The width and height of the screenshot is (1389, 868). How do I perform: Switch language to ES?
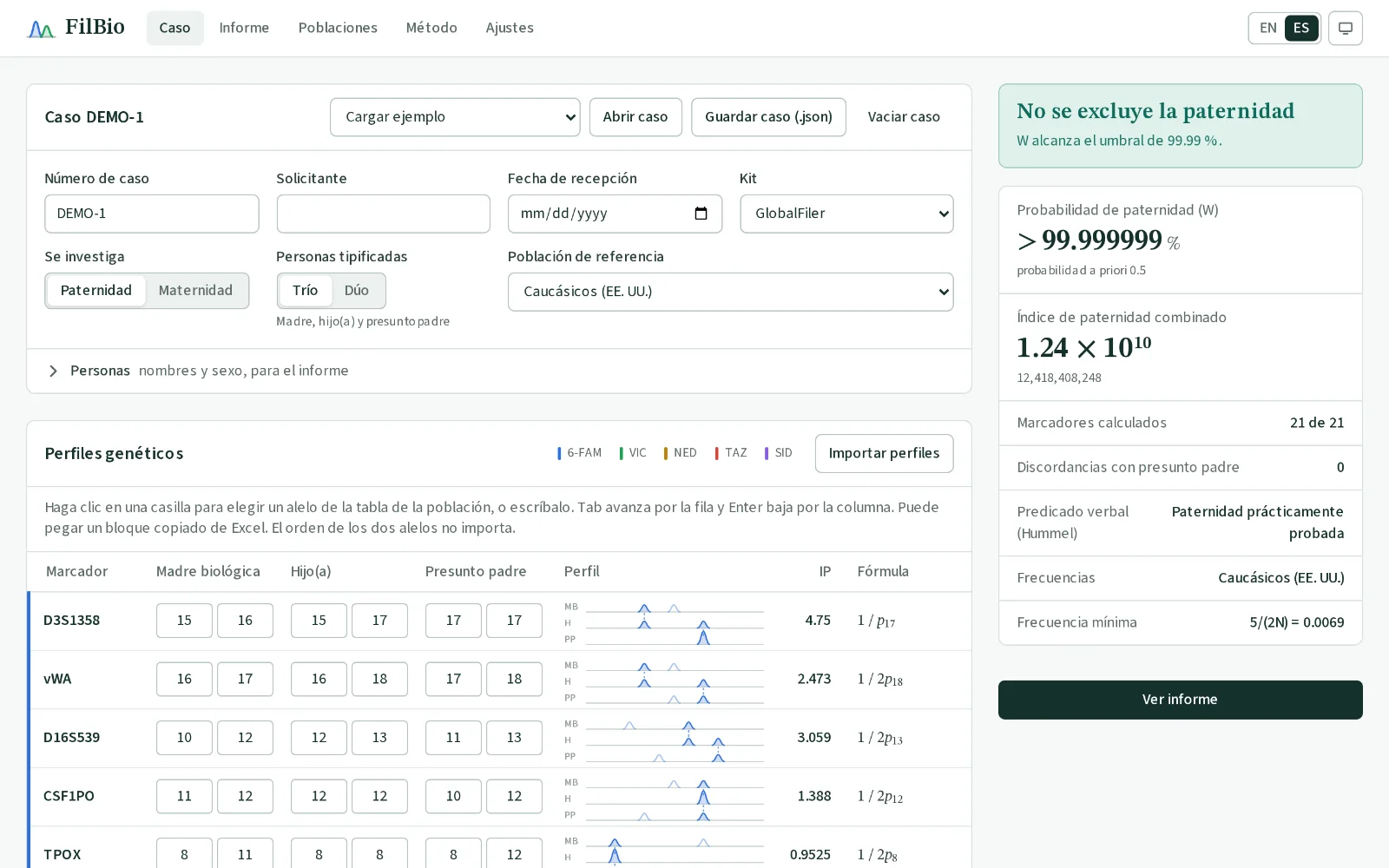pyautogui.click(x=1301, y=29)
